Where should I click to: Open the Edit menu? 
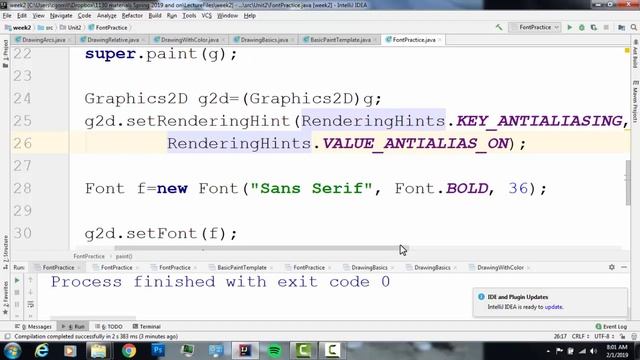click(x=22, y=16)
